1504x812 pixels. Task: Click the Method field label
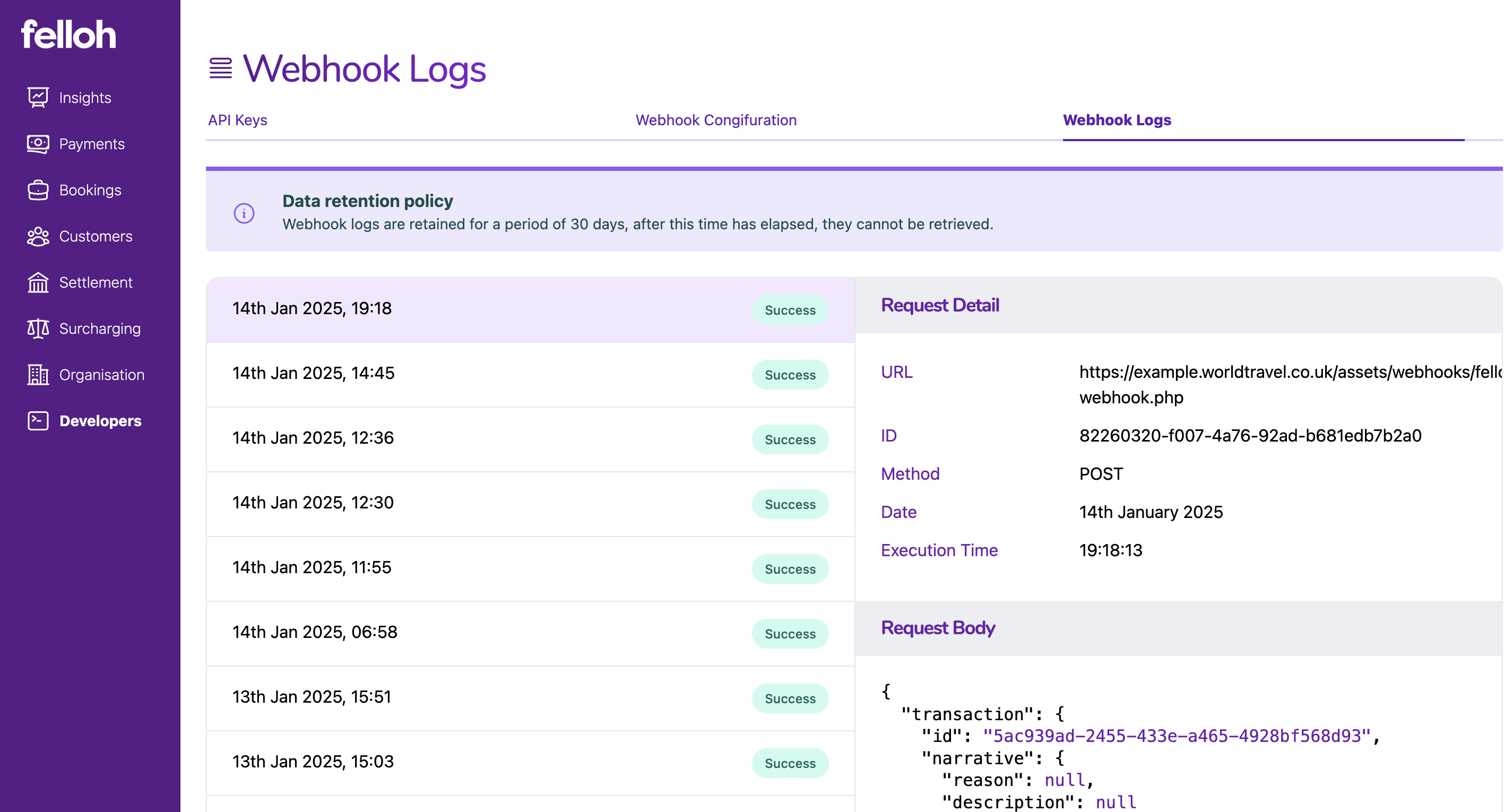910,473
